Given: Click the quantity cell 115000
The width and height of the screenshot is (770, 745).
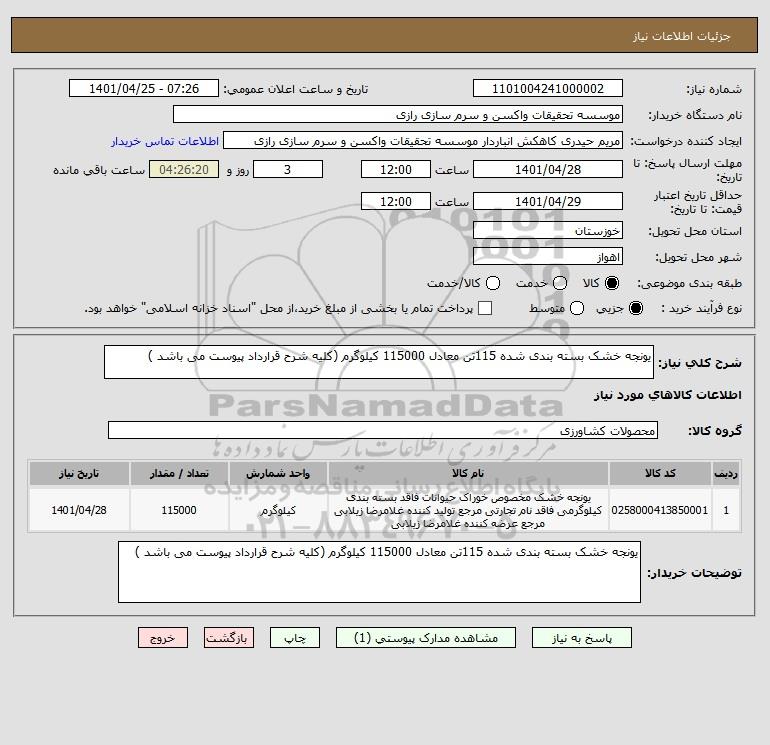Looking at the screenshot, I should coord(179,510).
